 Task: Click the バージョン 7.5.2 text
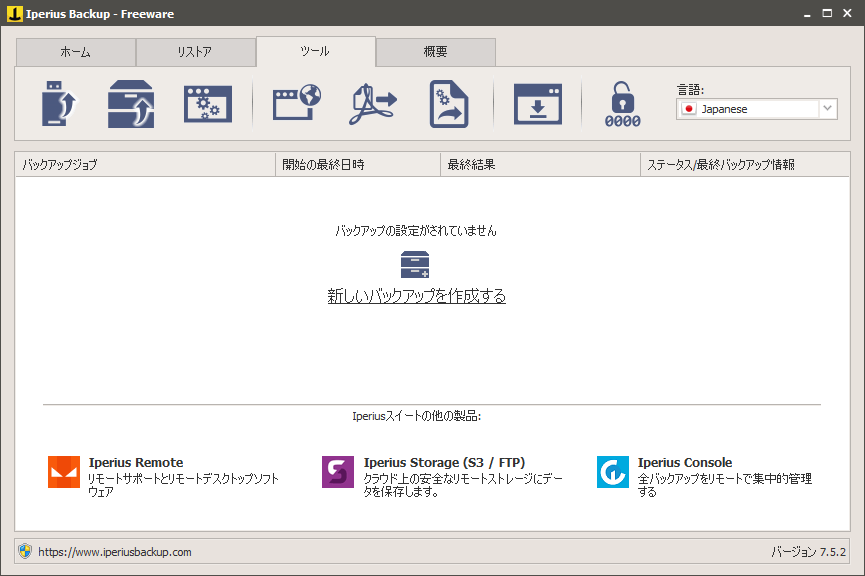tap(808, 552)
